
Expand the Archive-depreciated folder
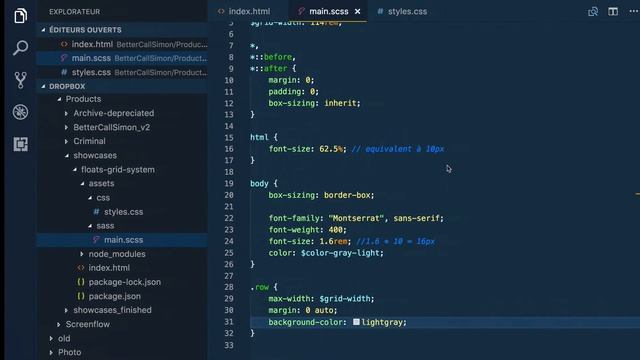point(67,113)
